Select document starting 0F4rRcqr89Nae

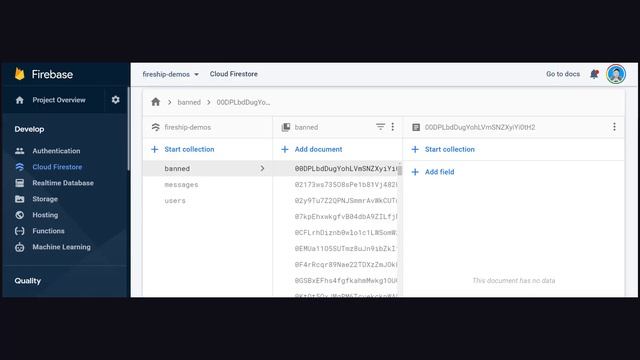pos(345,264)
